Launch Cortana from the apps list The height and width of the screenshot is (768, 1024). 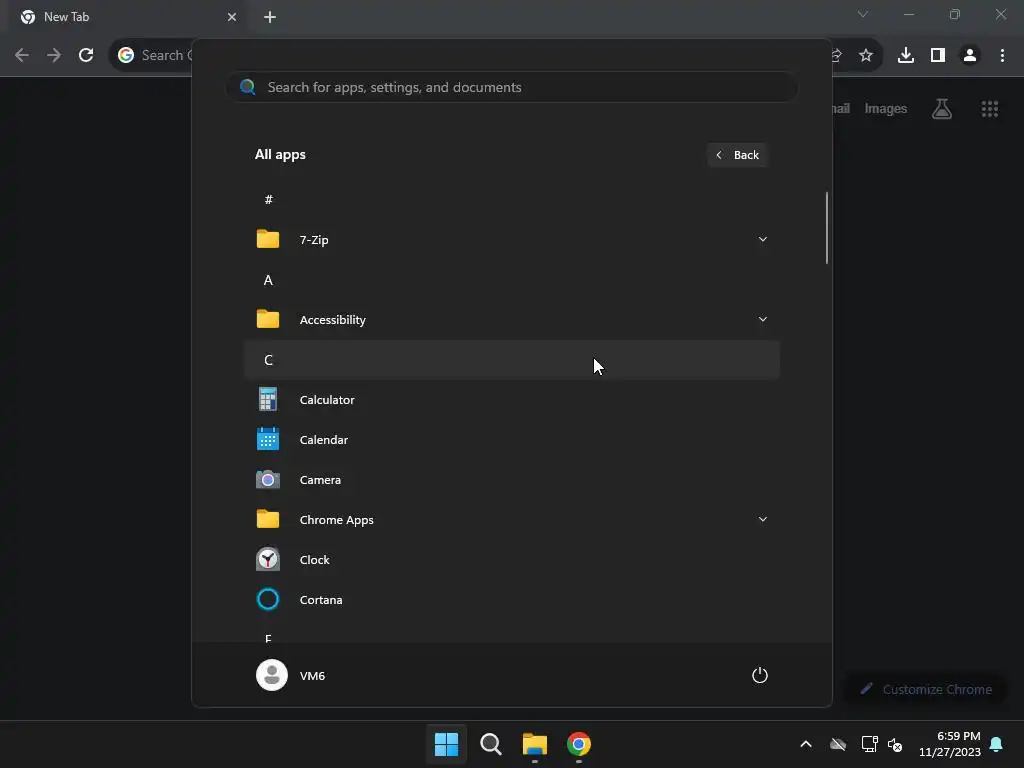[x=511, y=600]
